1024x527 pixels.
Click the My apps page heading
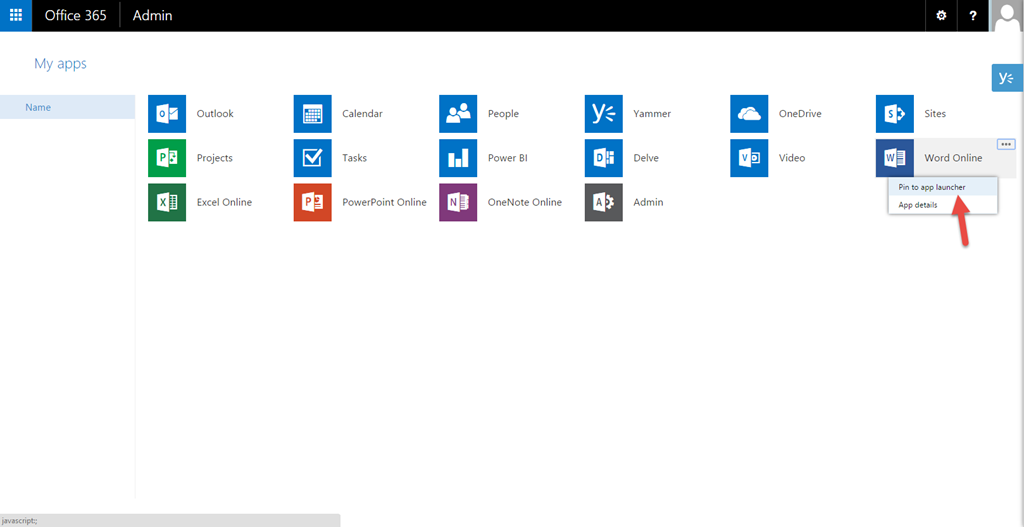(x=60, y=64)
